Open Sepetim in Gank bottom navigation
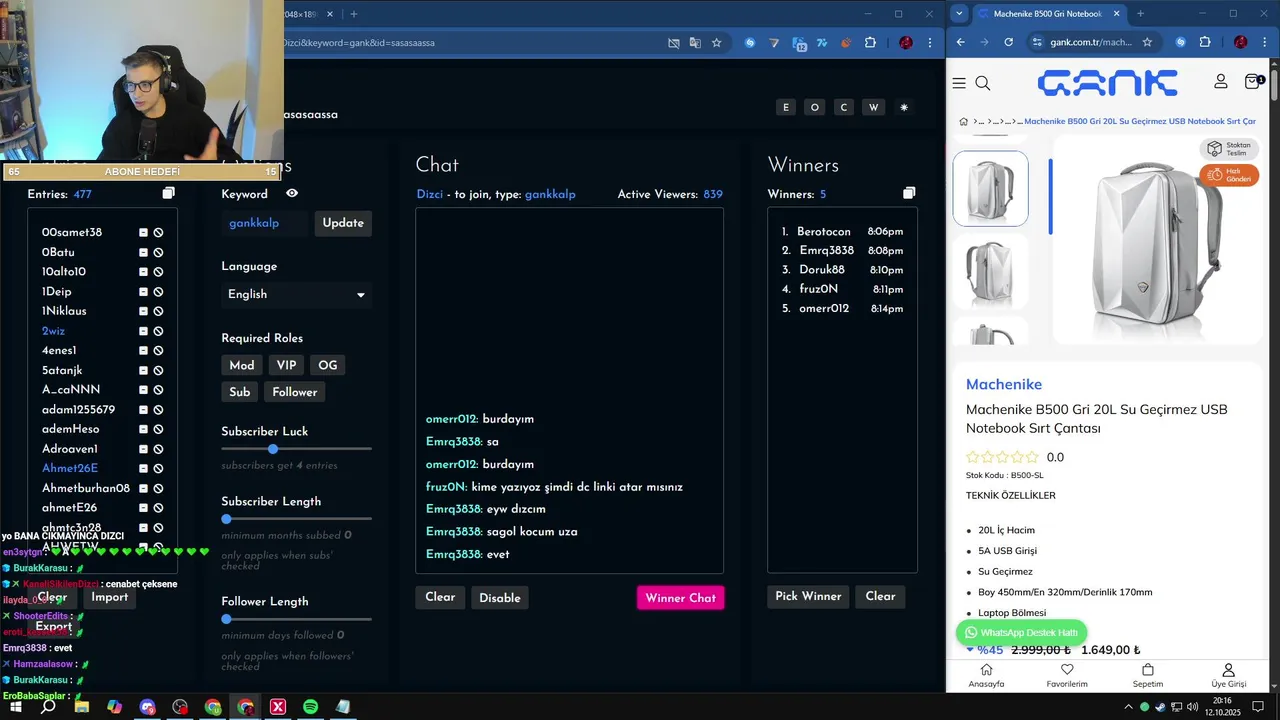 (1148, 676)
